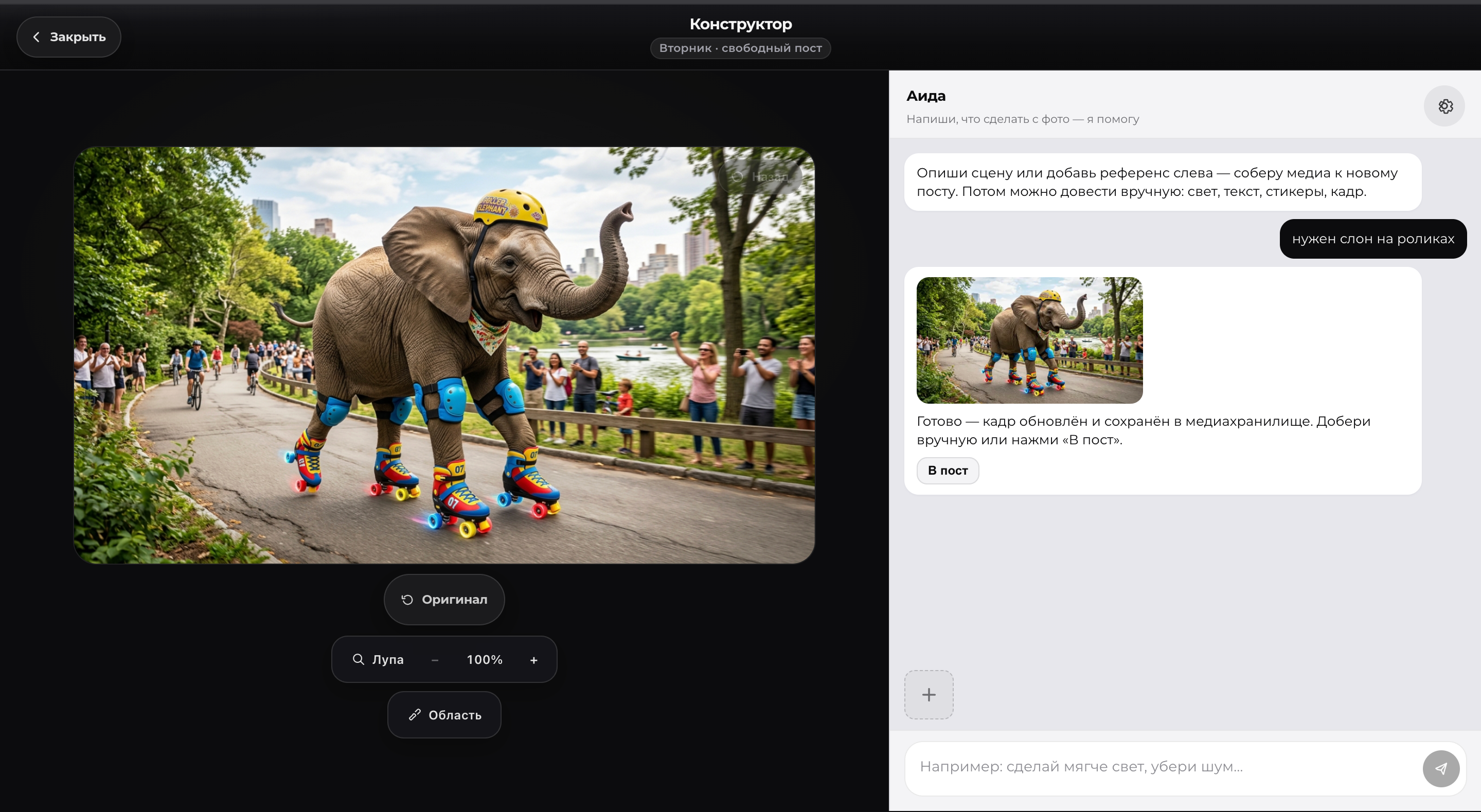This screenshot has width=1481, height=812.
Task: Click the Конструктор heading
Action: [x=741, y=24]
